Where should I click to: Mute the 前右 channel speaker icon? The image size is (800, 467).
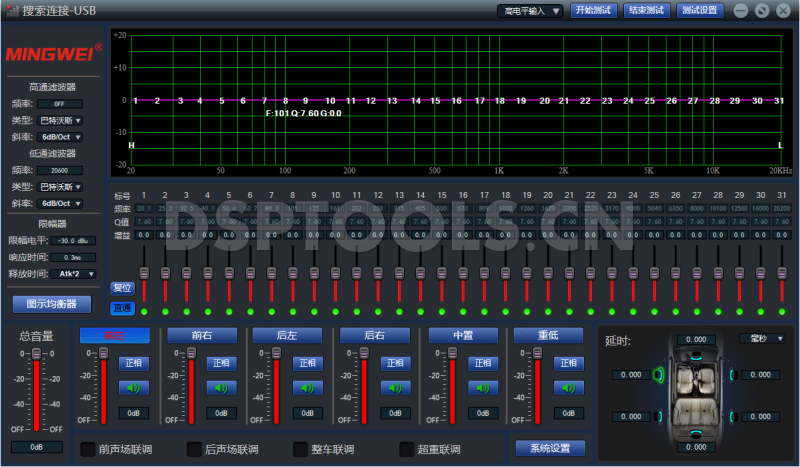220,388
